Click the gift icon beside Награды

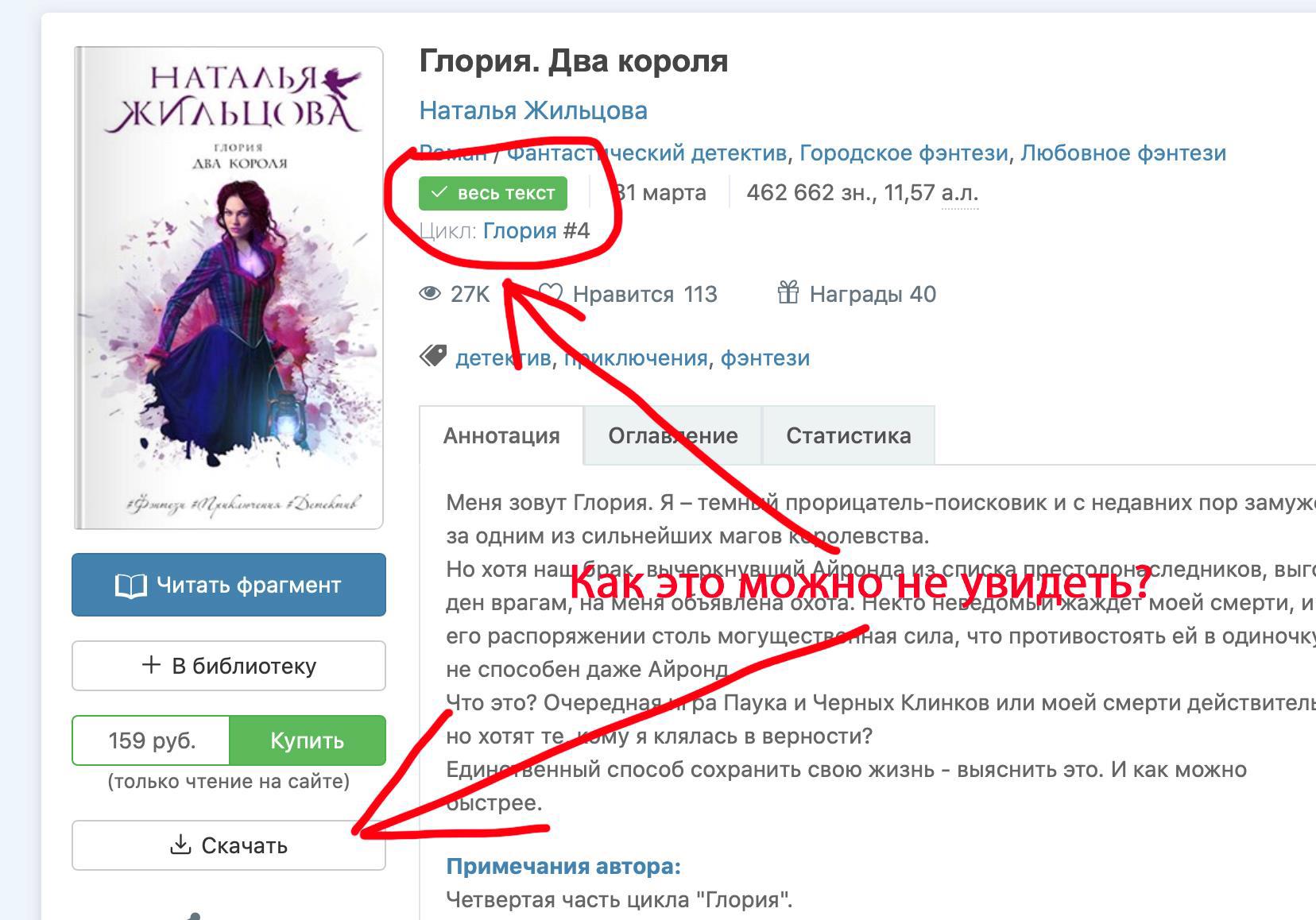pos(788,293)
